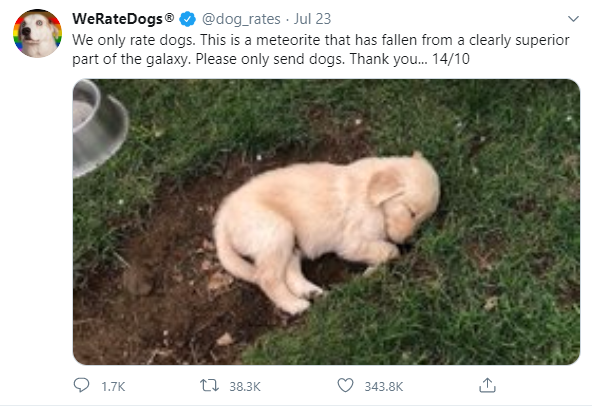
Task: Like the tweet with the heart icon
Action: coord(345,386)
